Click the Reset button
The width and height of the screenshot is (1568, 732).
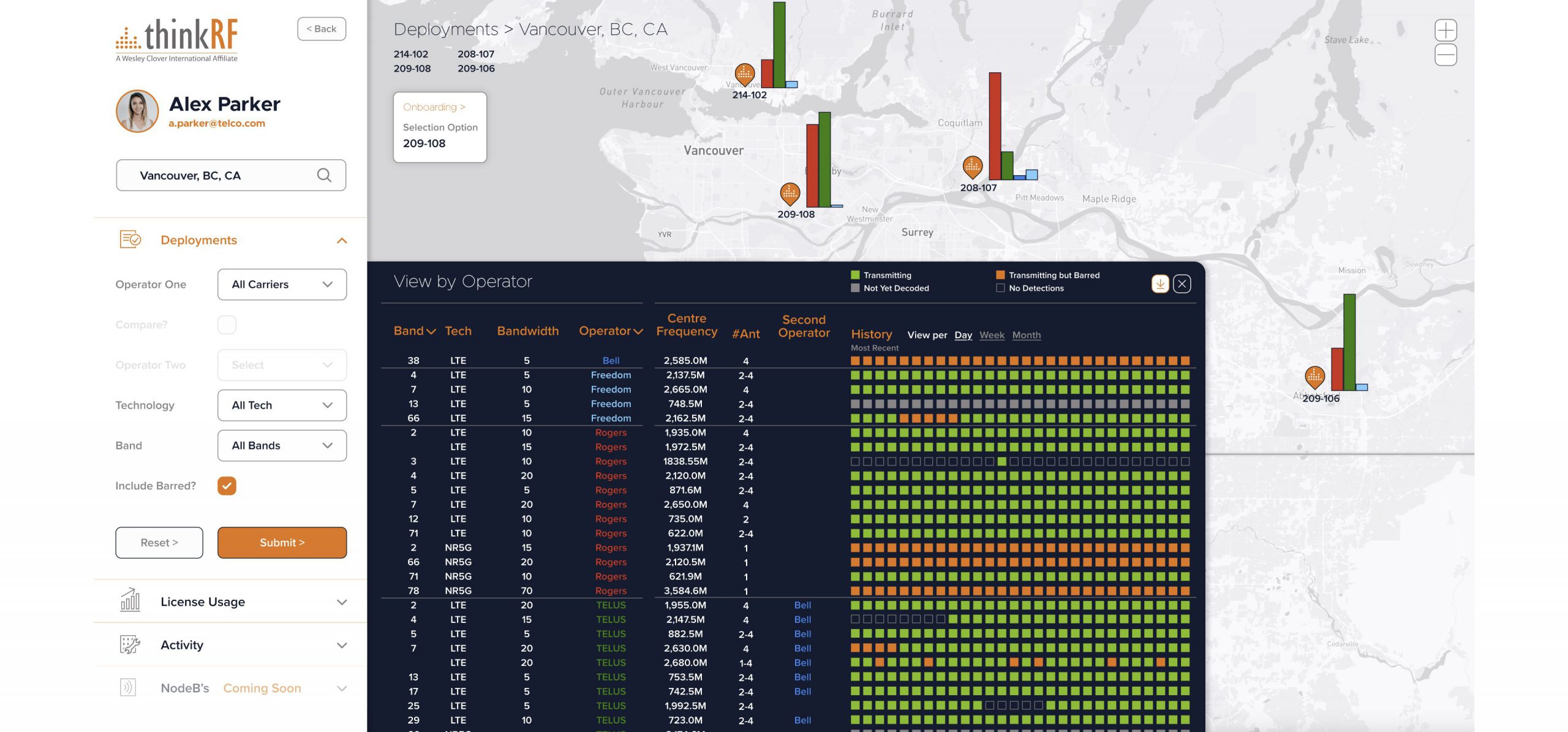[x=159, y=543]
